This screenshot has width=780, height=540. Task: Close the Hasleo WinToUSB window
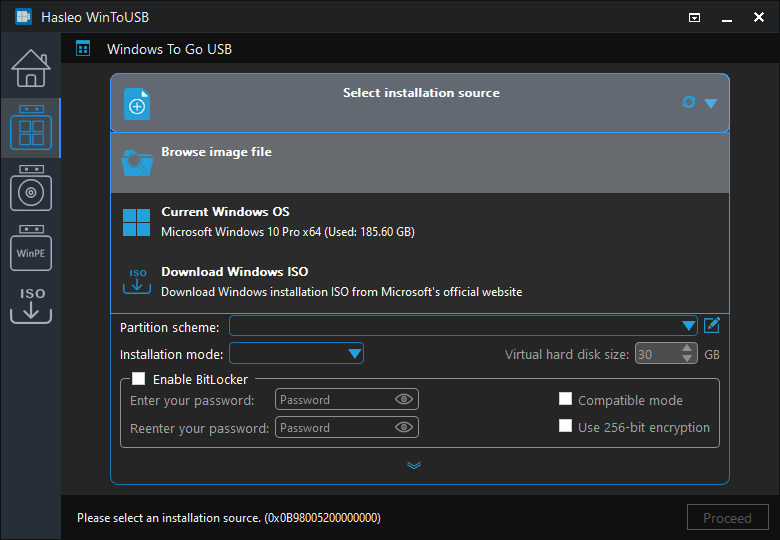click(x=759, y=17)
